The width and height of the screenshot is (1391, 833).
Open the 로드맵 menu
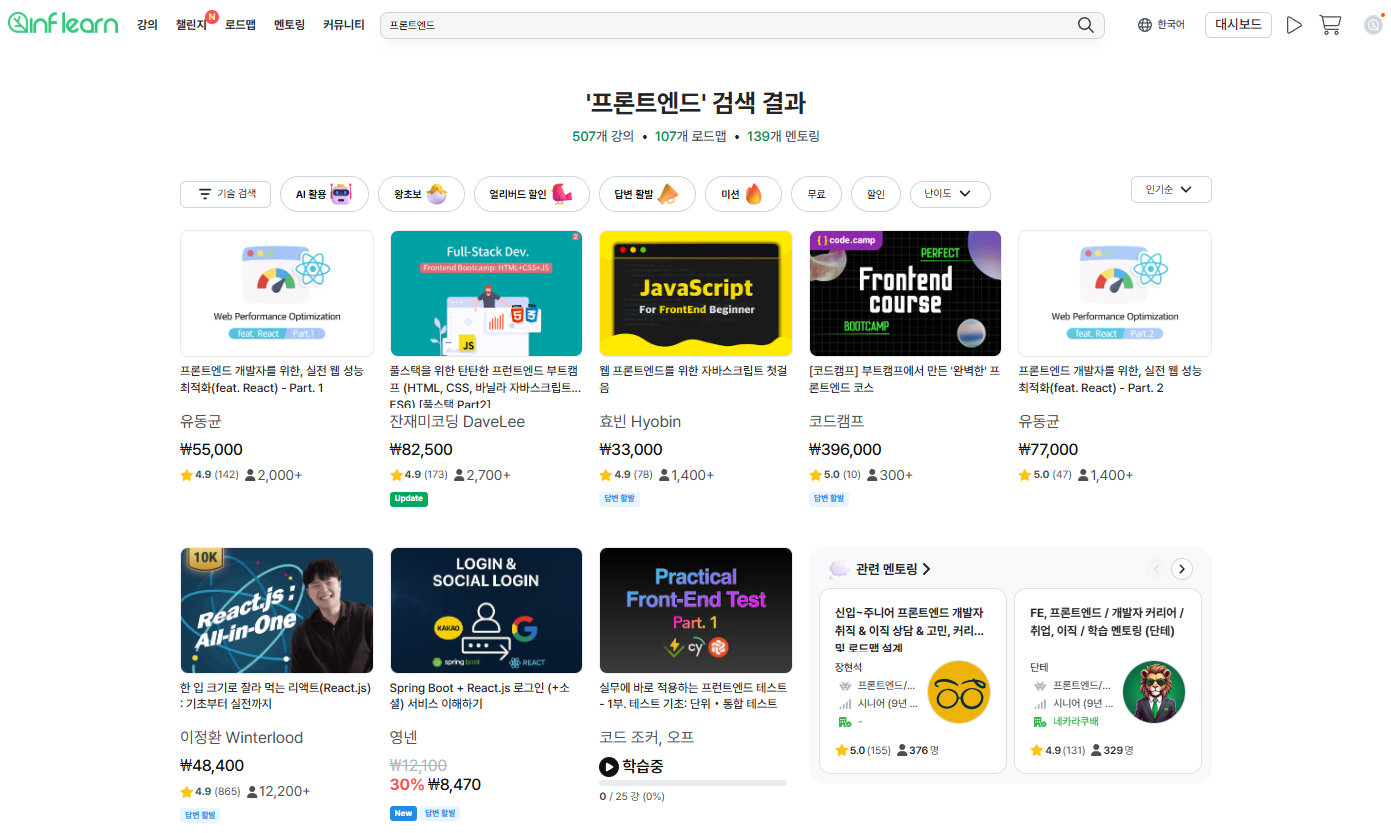click(240, 25)
